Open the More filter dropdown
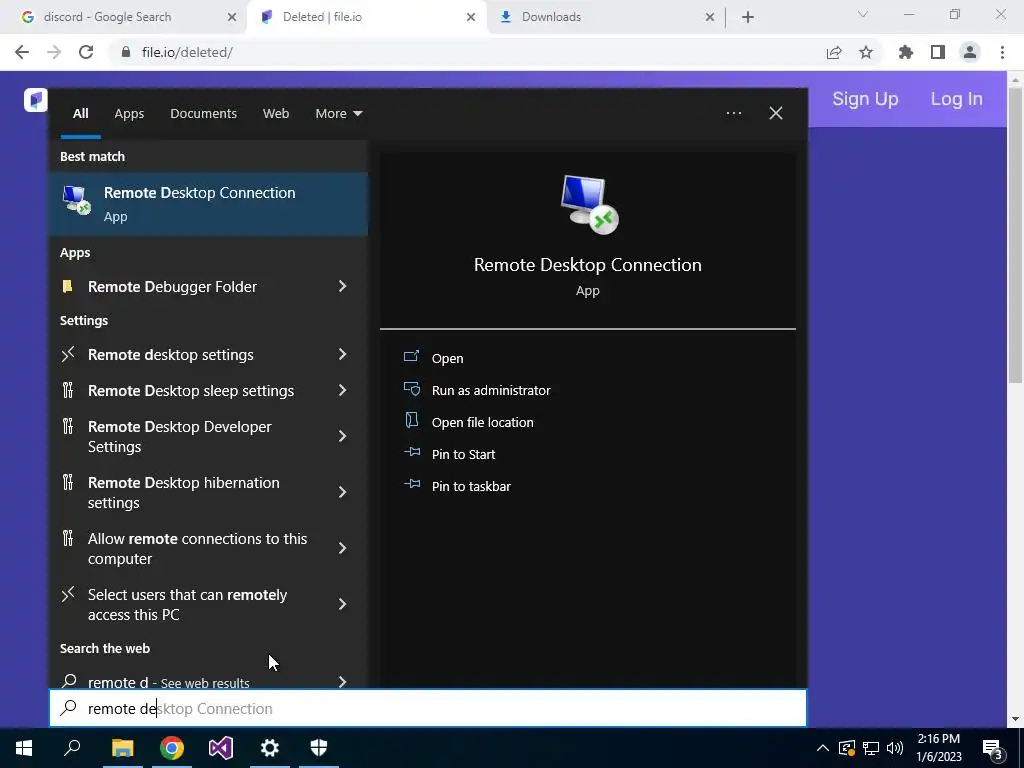Viewport: 1024px width, 768px height. 338,113
